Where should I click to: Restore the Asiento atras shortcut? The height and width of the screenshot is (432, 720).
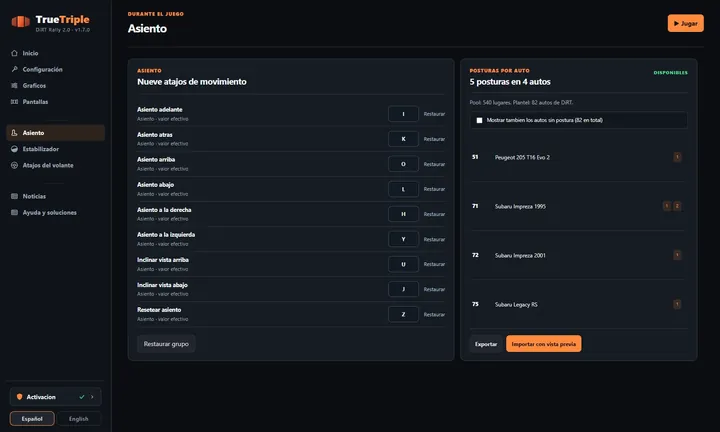coord(434,139)
